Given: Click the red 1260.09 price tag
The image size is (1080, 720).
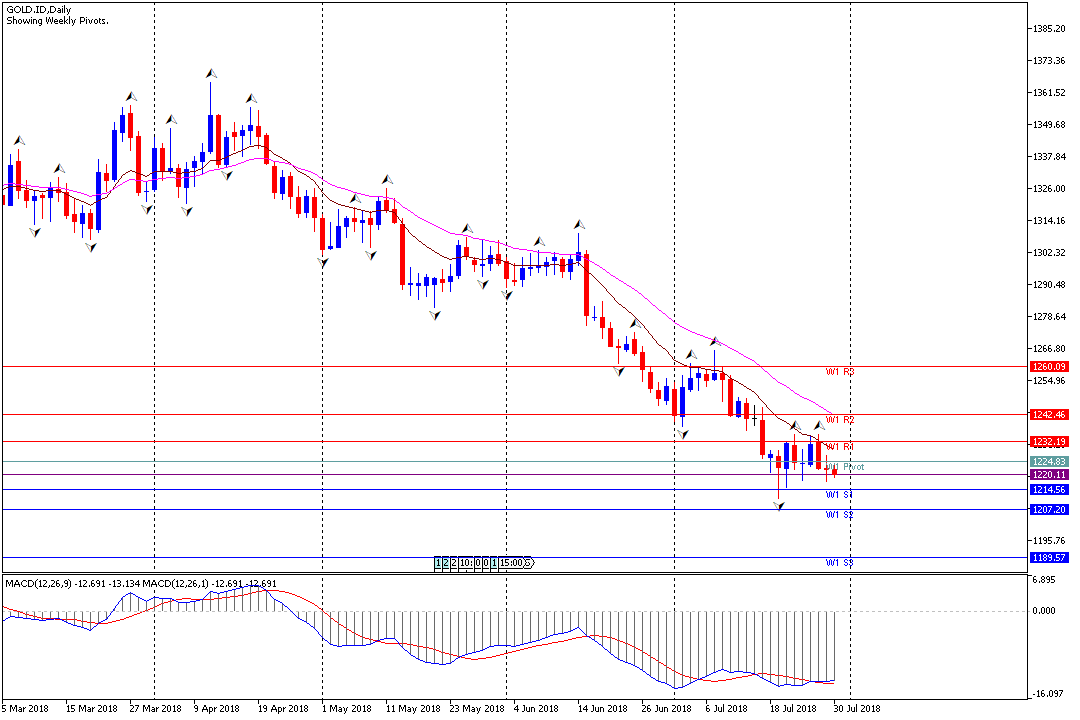Looking at the screenshot, I should tap(1049, 367).
